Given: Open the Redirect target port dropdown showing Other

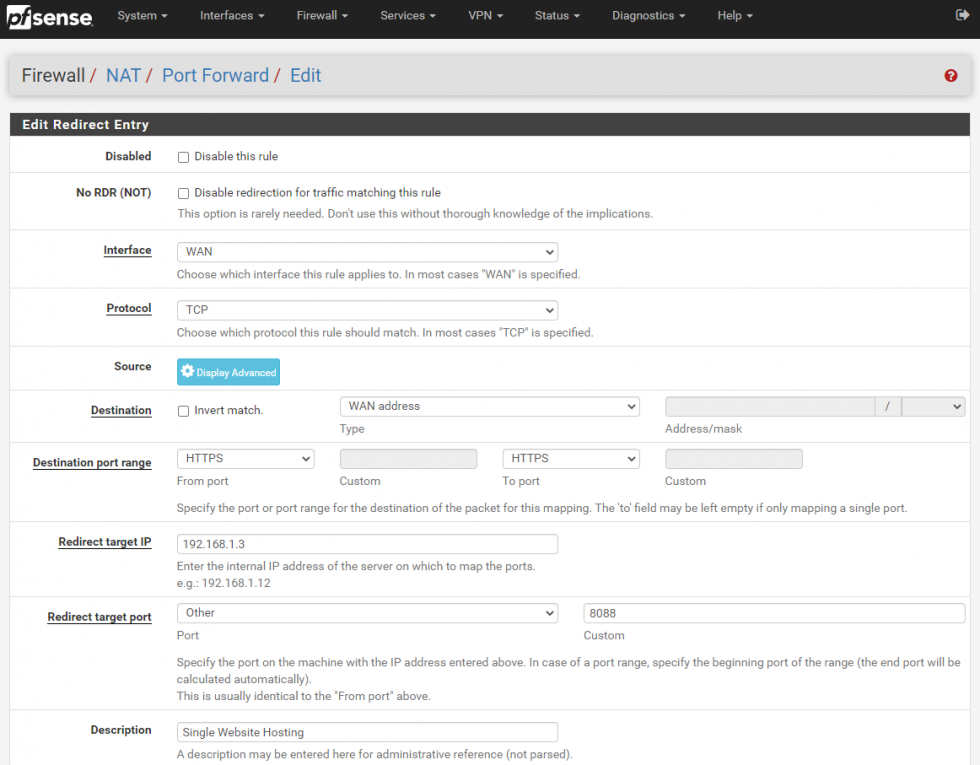Looking at the screenshot, I should coord(367,613).
